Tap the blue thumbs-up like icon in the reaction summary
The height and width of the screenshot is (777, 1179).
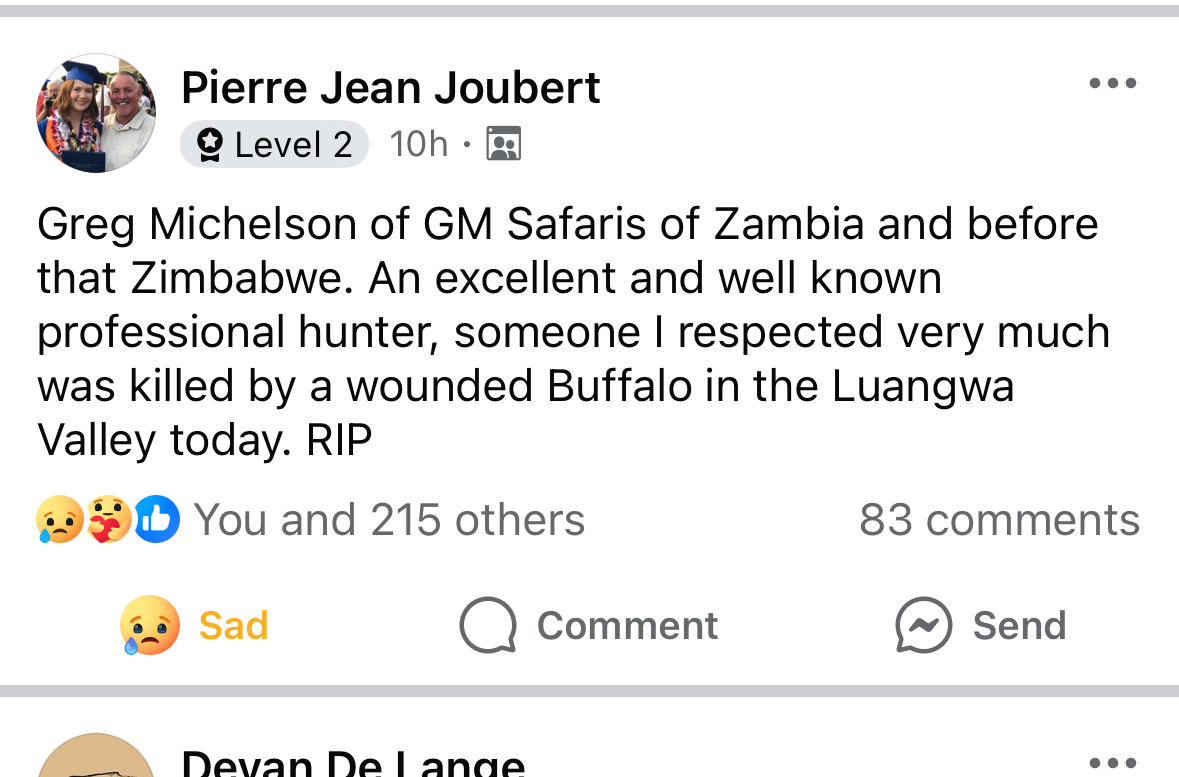pos(157,520)
